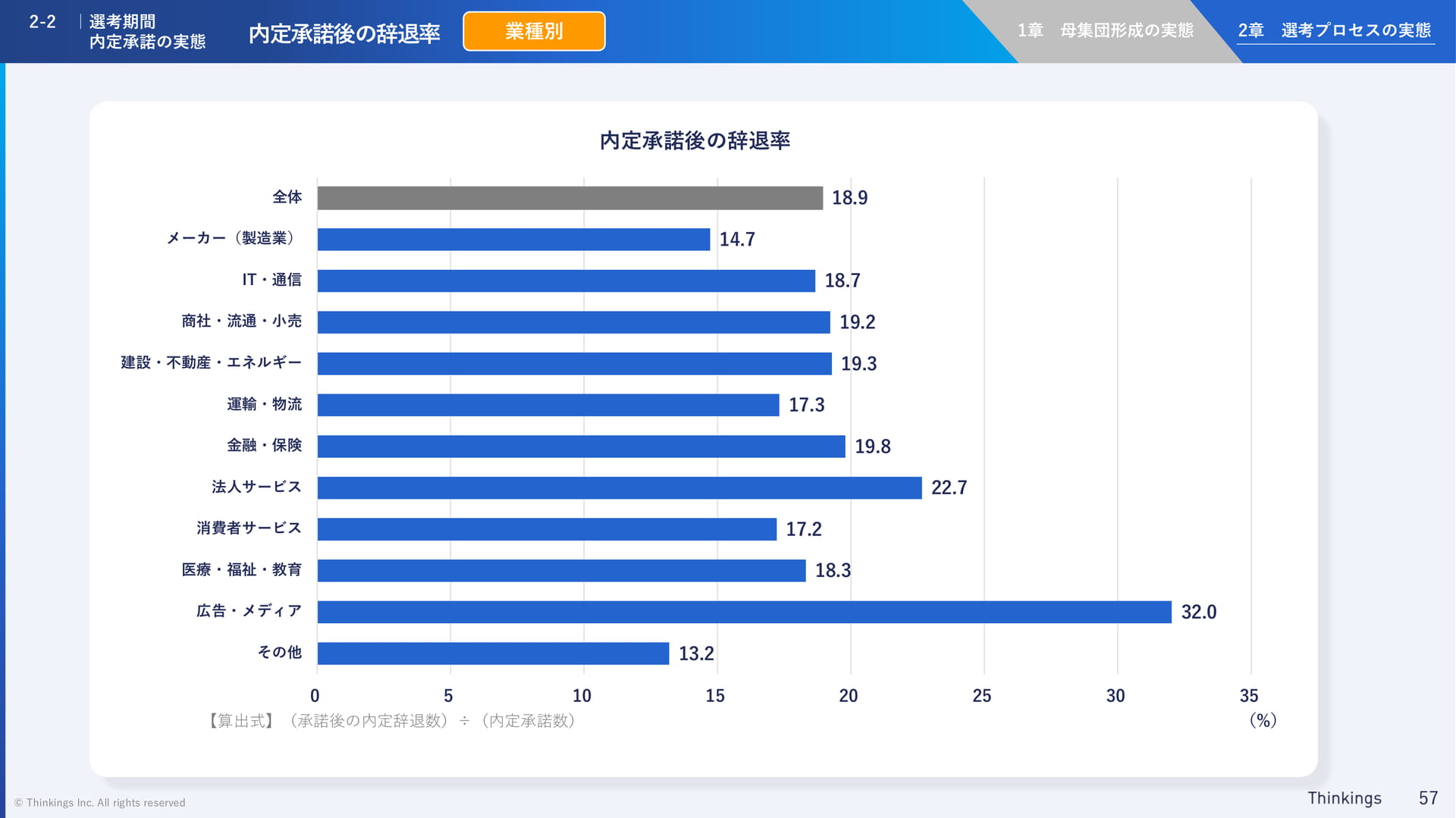Select the 消費者サービス label
Viewport: 1456px width, 818px height.
(x=249, y=528)
